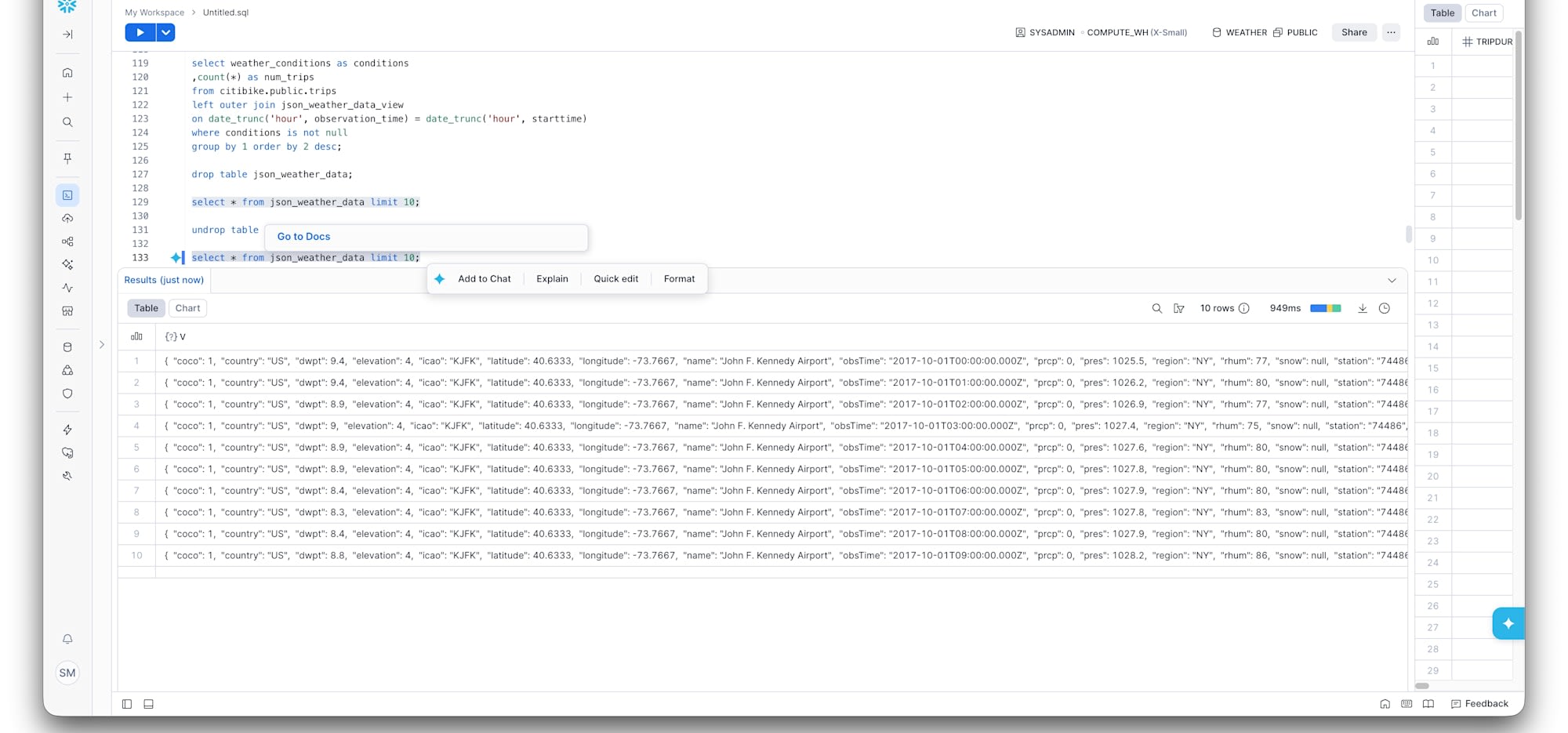Download the query results
Viewport: 1568px width, 733px height.
[1363, 308]
